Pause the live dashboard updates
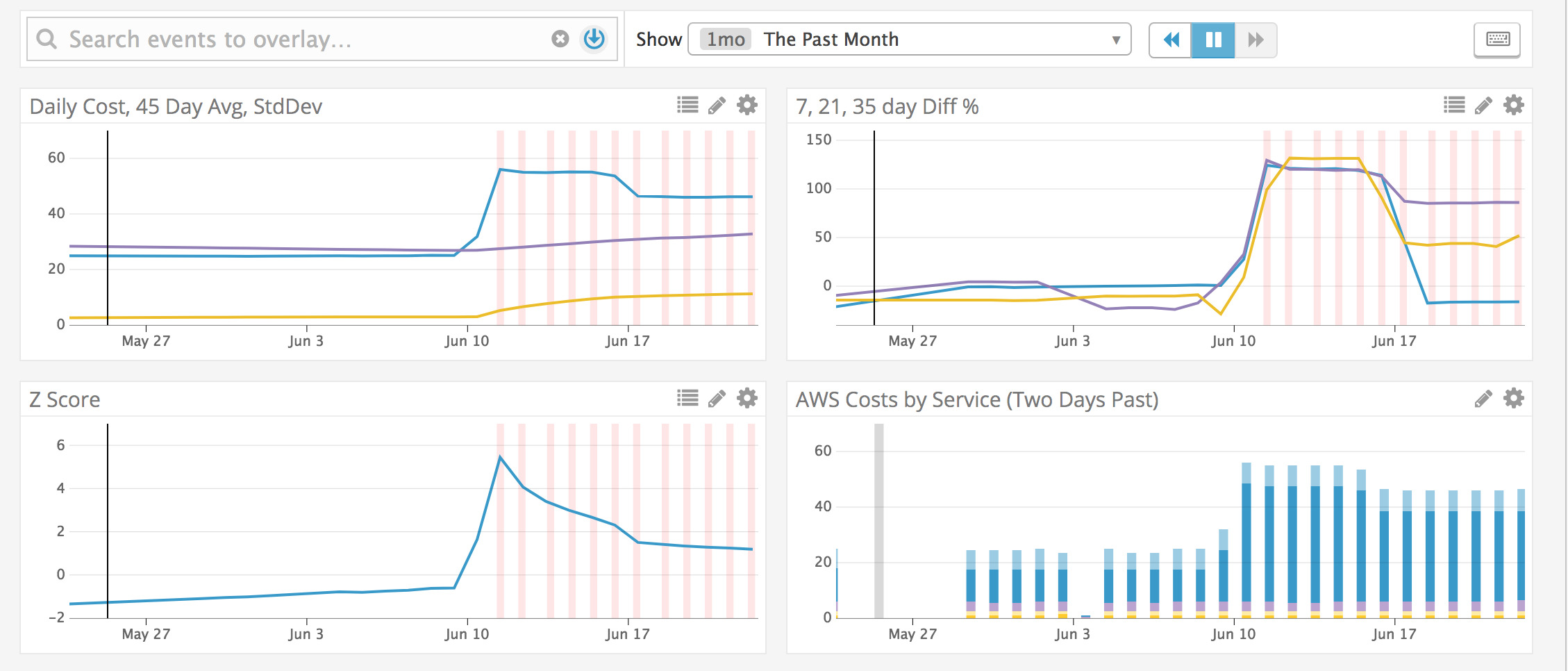 [1212, 40]
